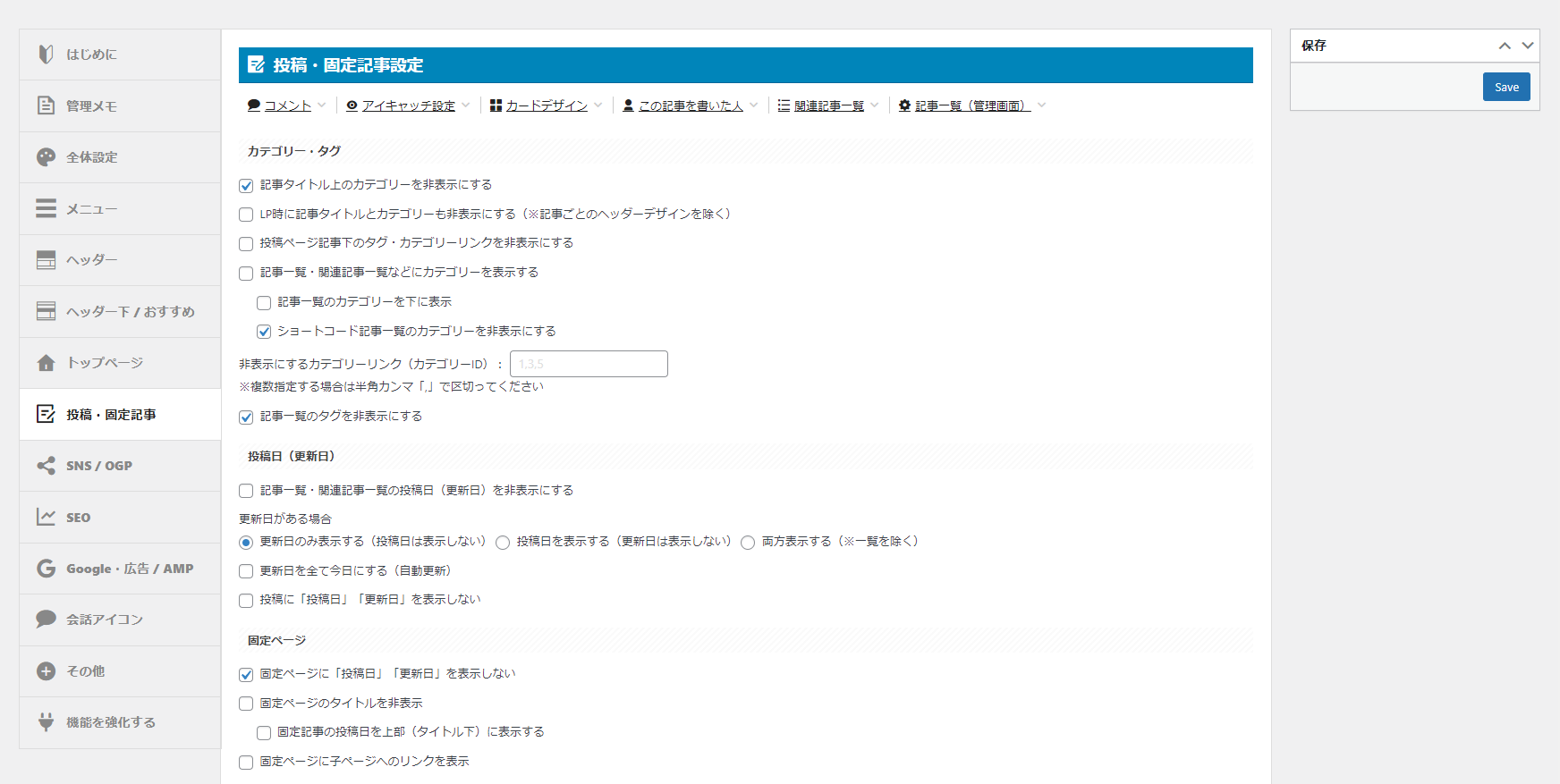
Task: Jump to この記事を書いた人 section link
Action: 691,105
